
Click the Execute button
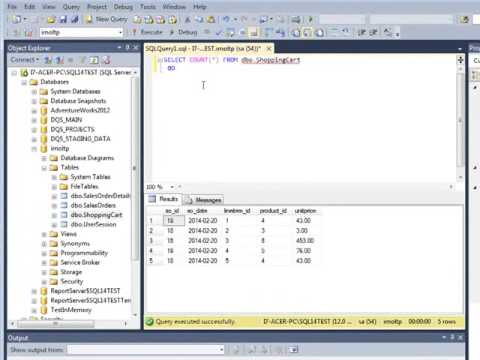pos(147,32)
